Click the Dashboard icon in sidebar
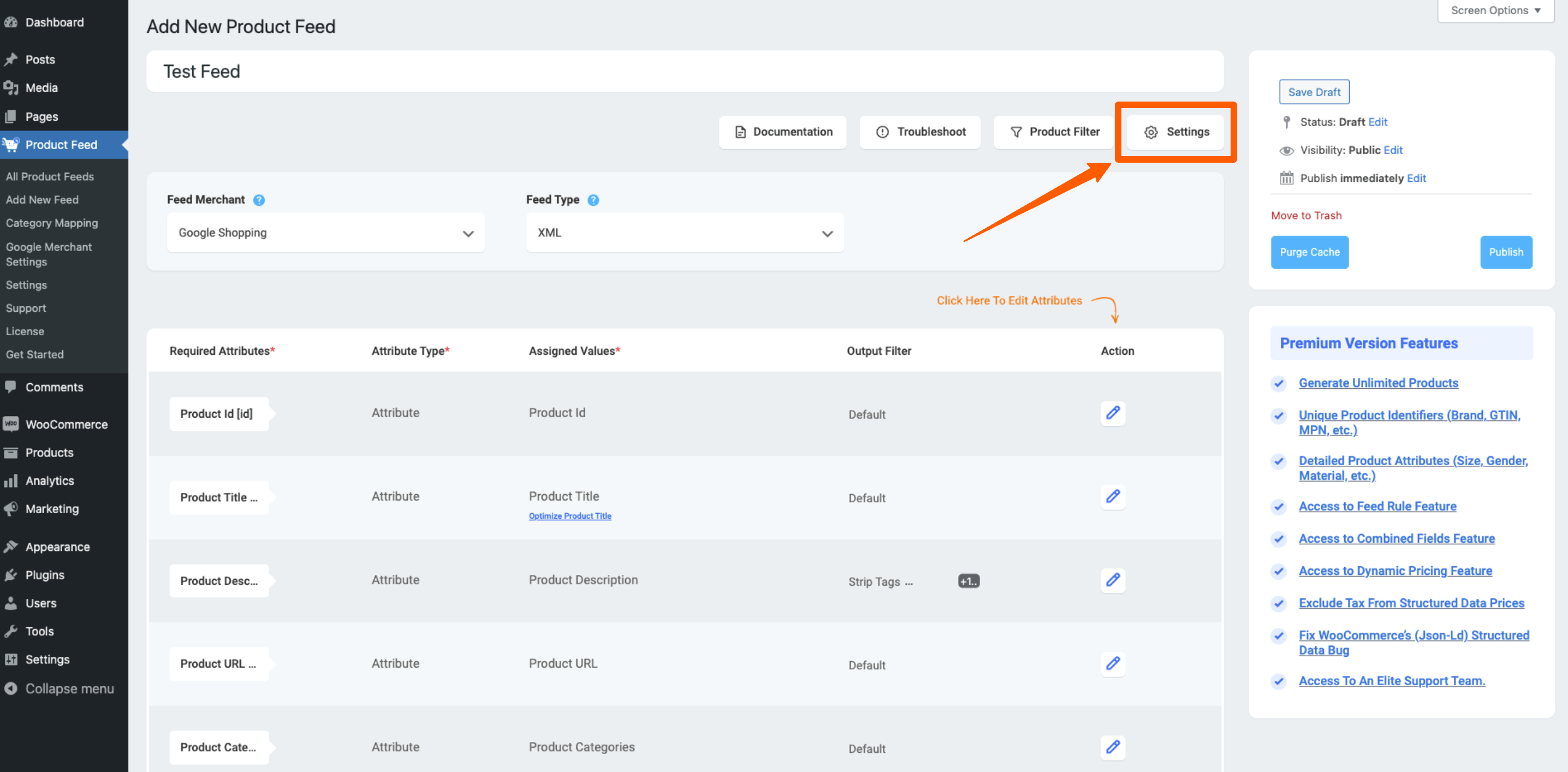 pyautogui.click(x=11, y=22)
